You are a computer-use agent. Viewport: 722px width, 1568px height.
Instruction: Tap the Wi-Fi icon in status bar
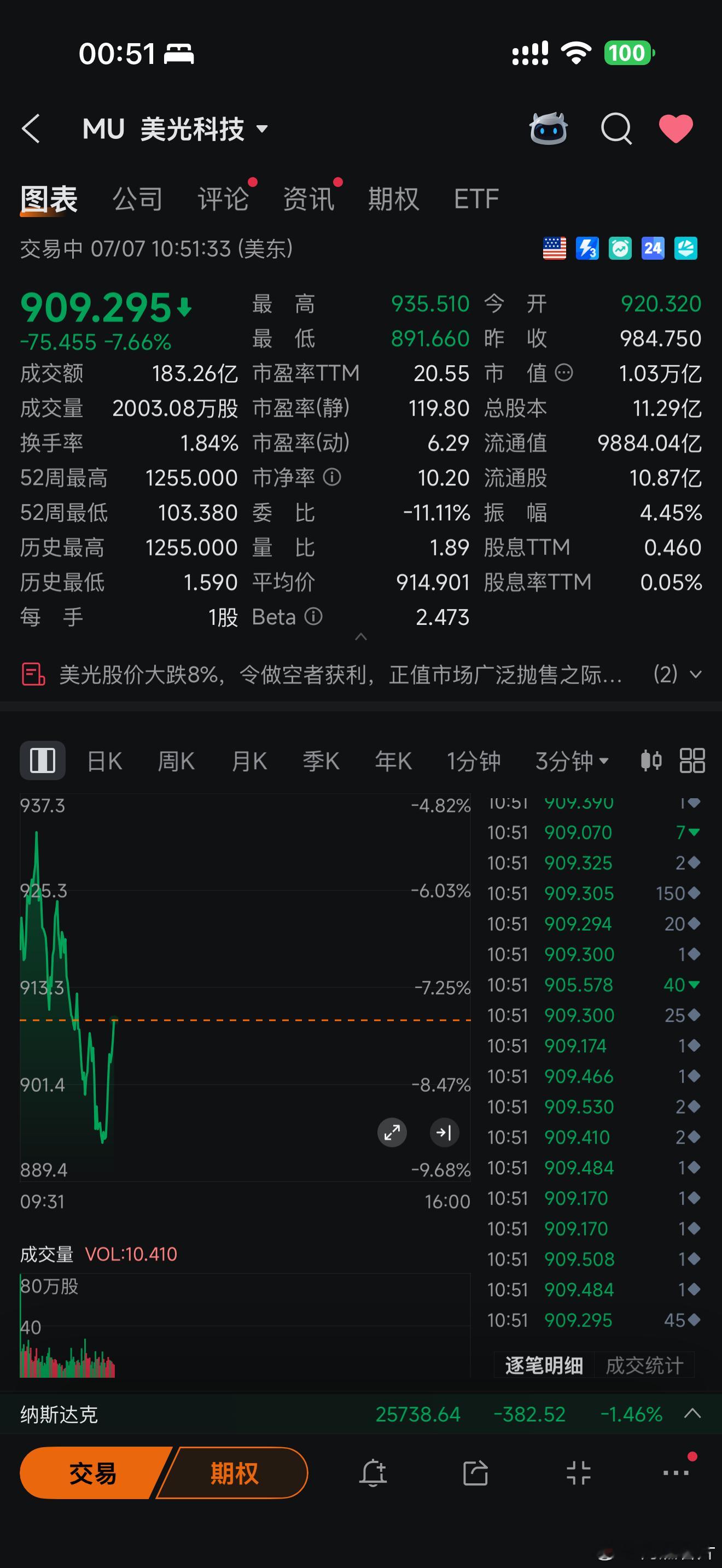pyautogui.click(x=575, y=53)
